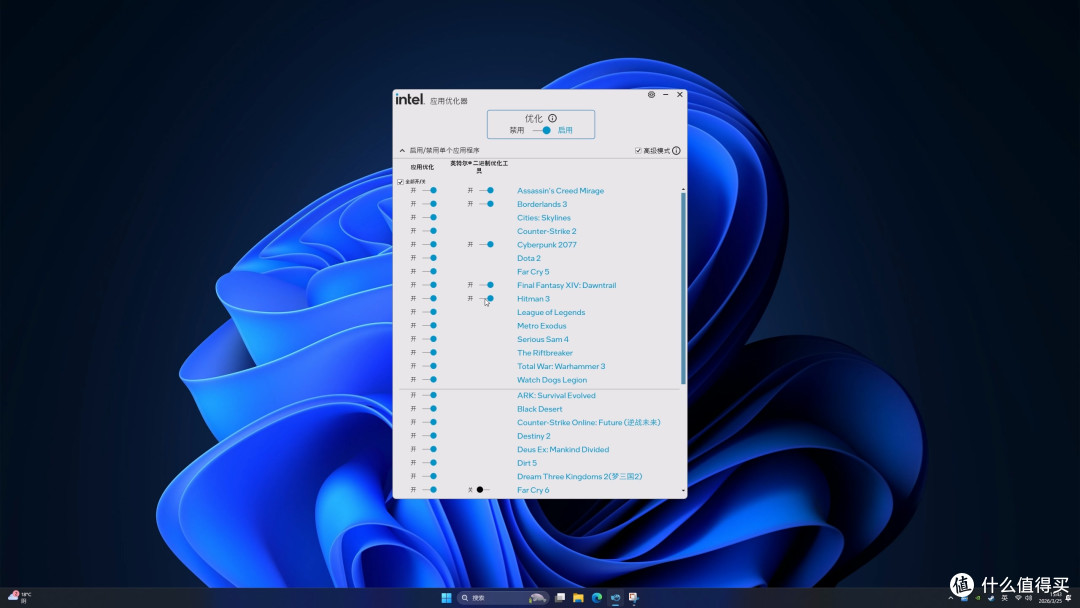Open the Deus Ex: Mankind Divided link

(563, 450)
